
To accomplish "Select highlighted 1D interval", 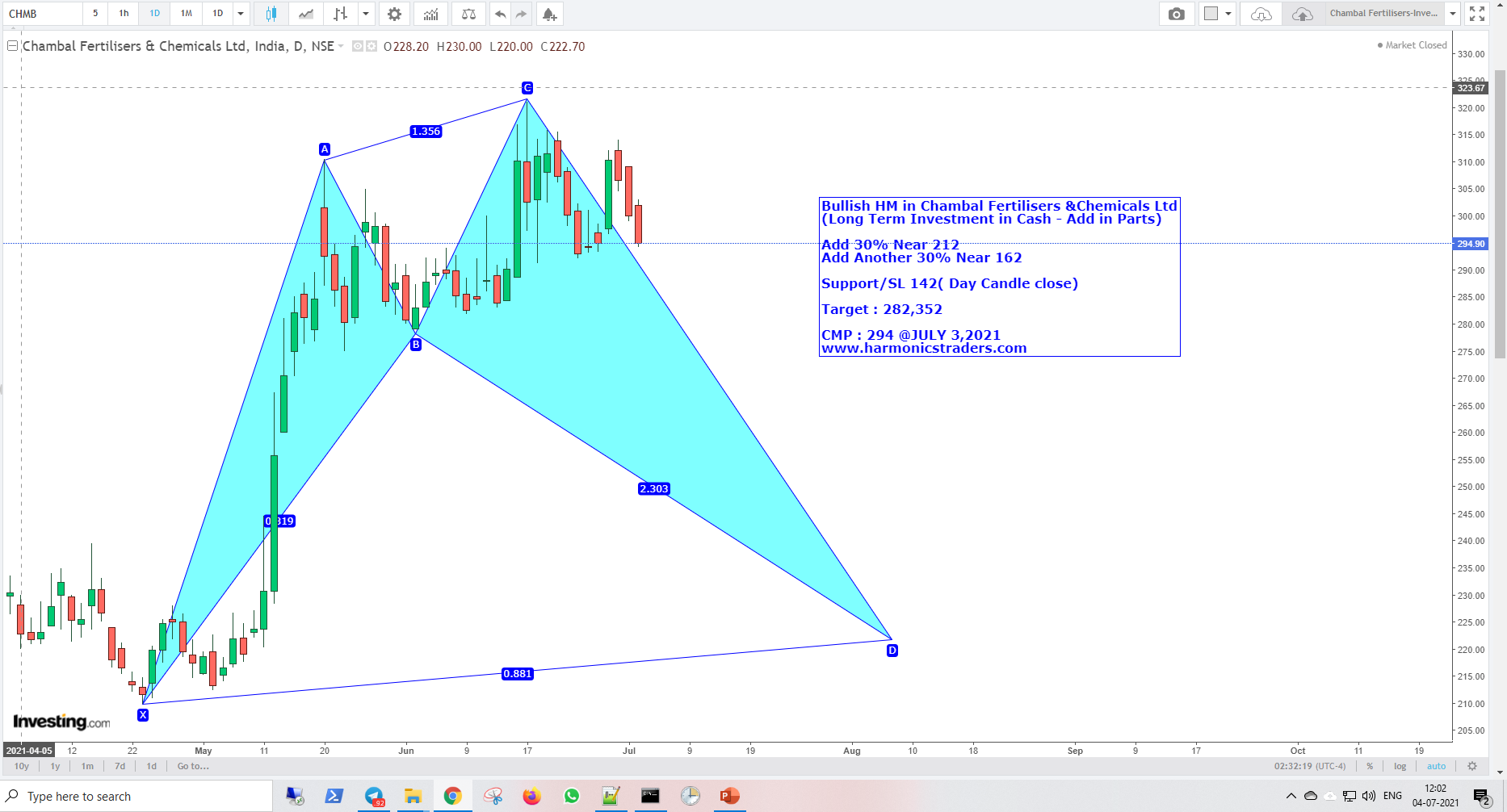I will pos(155,14).
